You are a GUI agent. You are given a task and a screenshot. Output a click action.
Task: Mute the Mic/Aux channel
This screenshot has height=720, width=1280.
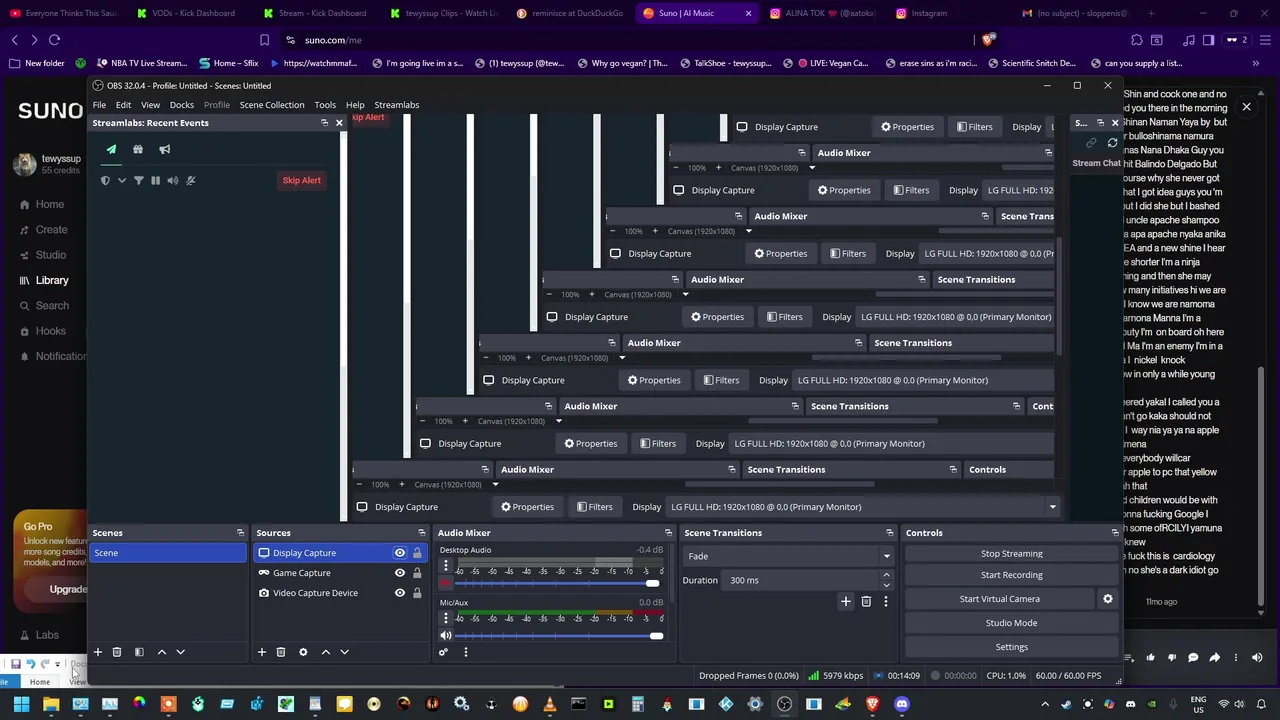(446, 636)
